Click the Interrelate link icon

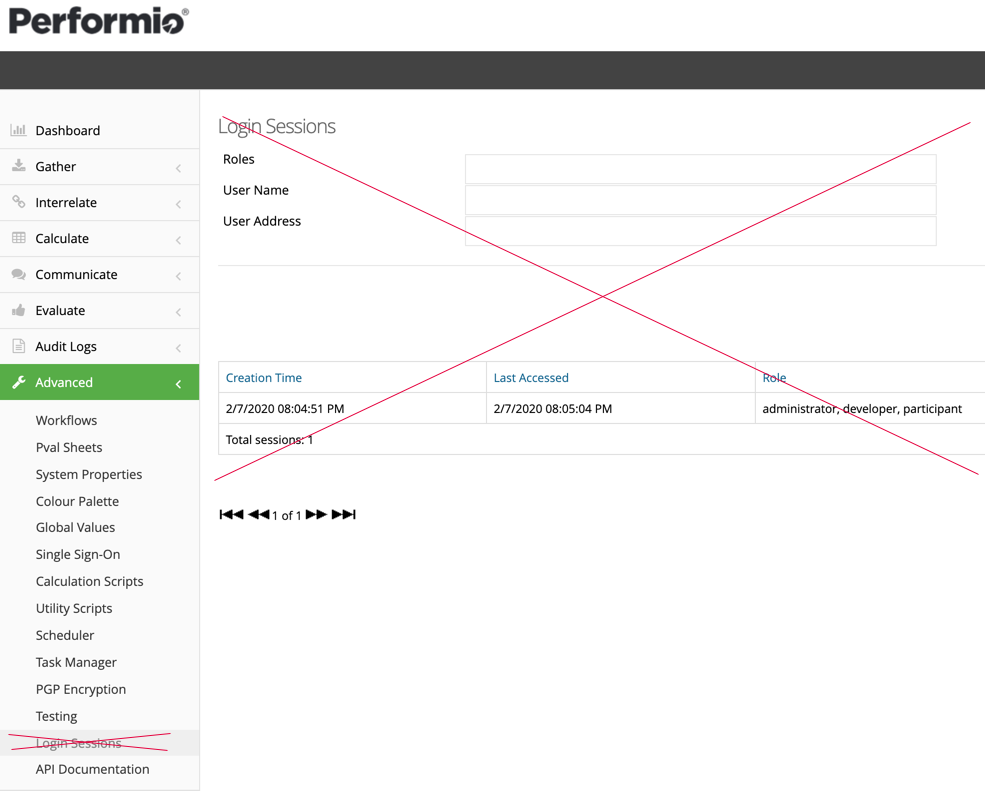(18, 202)
